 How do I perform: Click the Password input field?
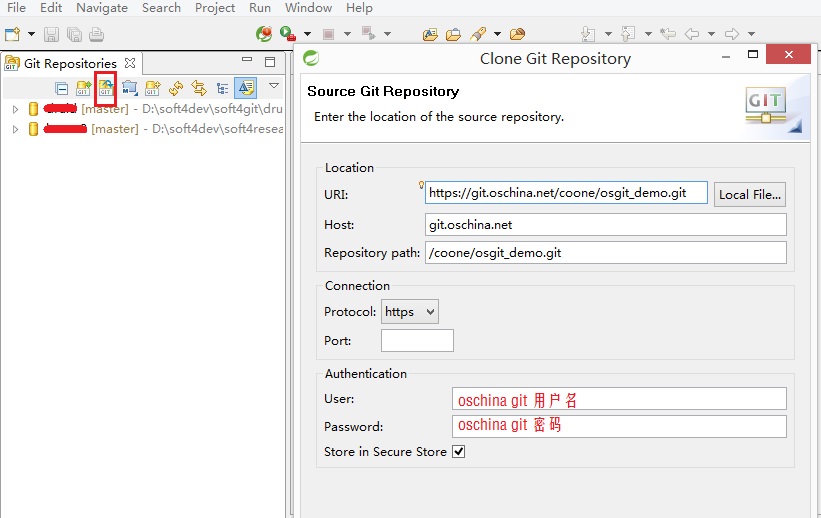(x=619, y=426)
